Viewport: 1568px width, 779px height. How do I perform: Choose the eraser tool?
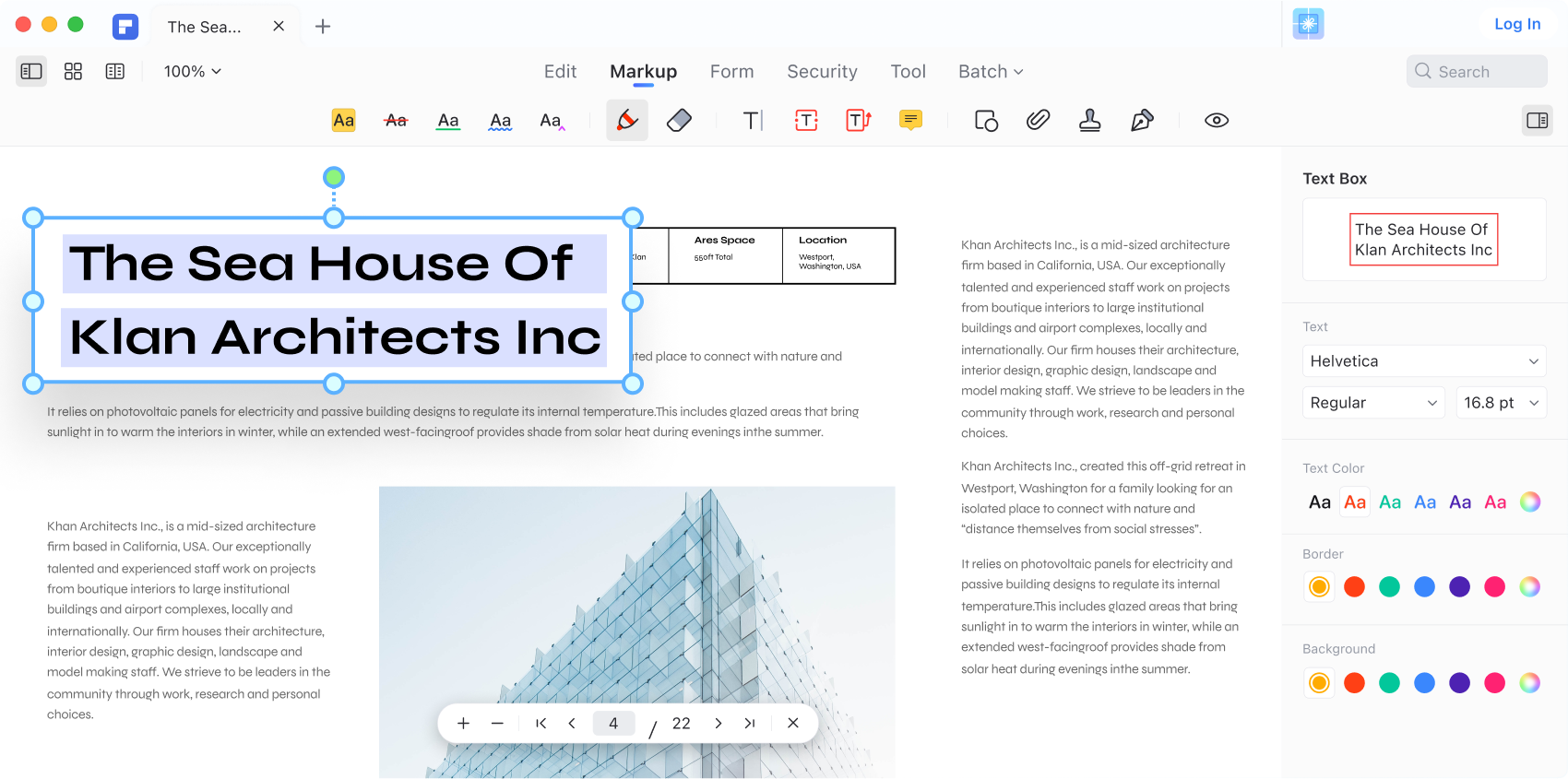coord(679,121)
